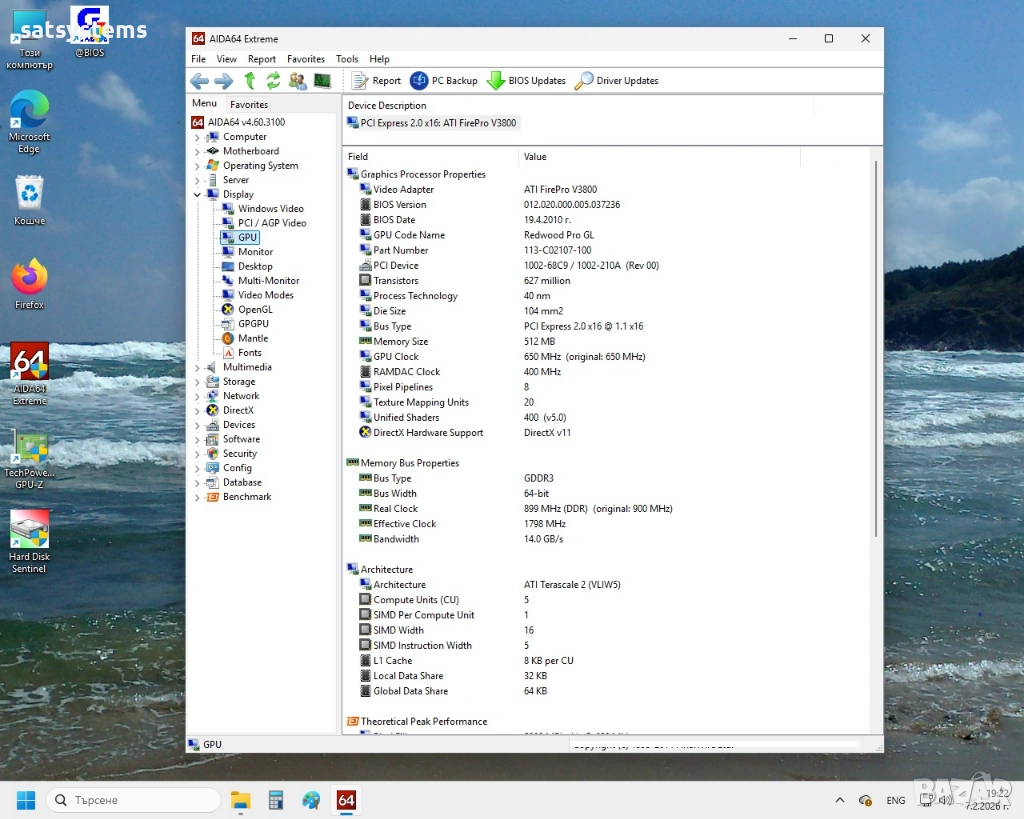Click the Windows Start button
1024x819 pixels.
[26, 800]
